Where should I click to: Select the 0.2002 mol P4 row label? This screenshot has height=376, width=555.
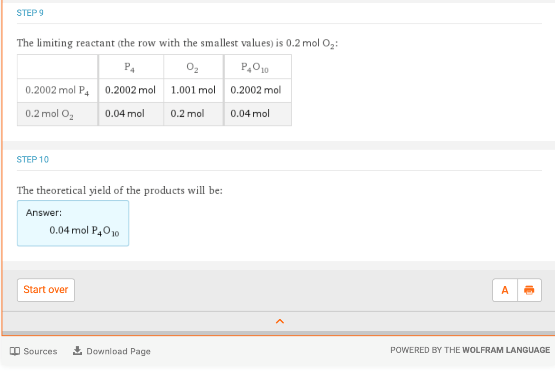[x=57, y=90]
